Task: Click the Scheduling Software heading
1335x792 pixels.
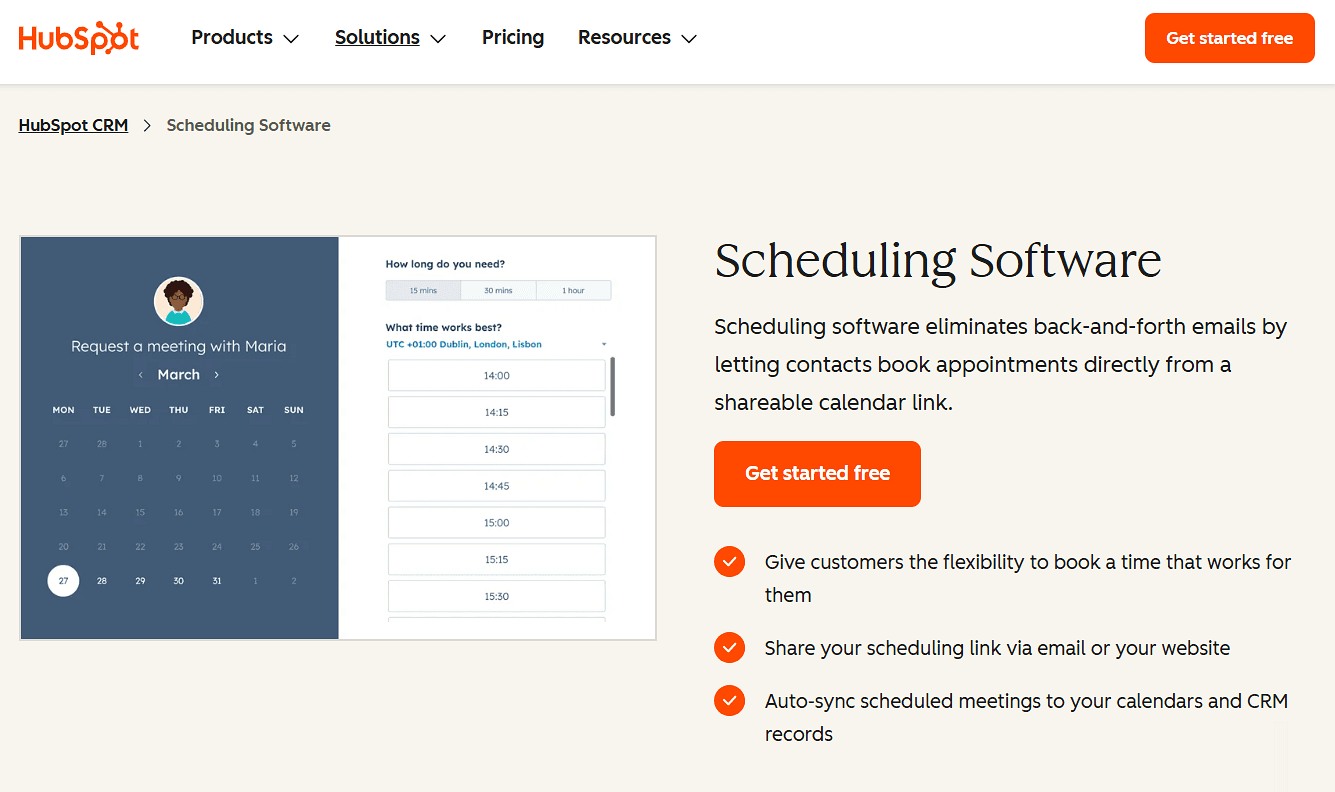Action: click(x=938, y=261)
